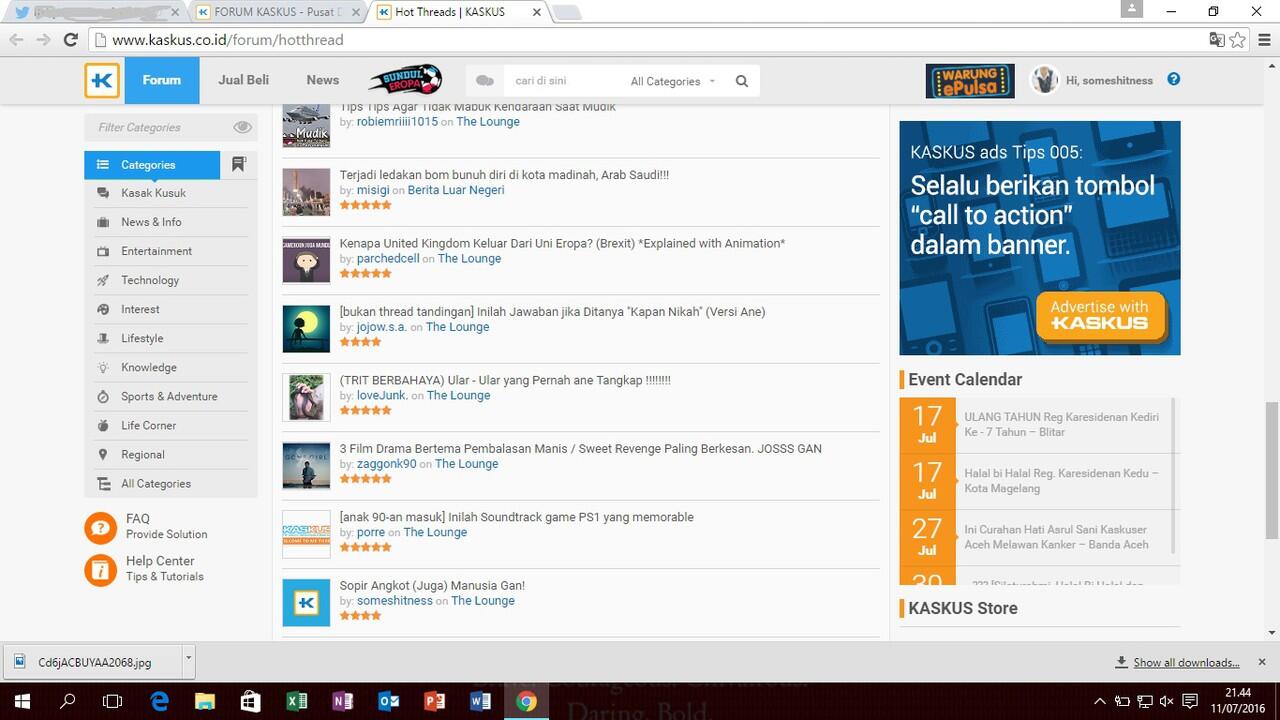Click the News & Info briefcase icon
The height and width of the screenshot is (720, 1280).
click(103, 222)
